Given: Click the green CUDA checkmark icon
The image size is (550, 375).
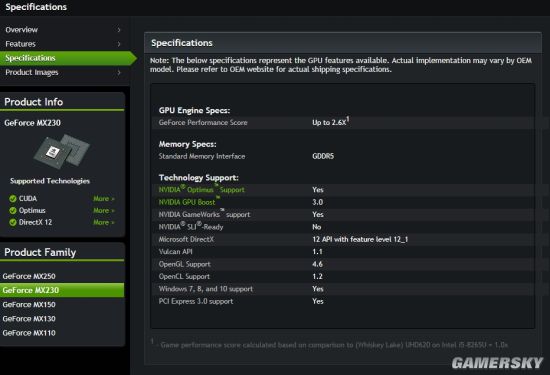Looking at the screenshot, I should (13, 199).
